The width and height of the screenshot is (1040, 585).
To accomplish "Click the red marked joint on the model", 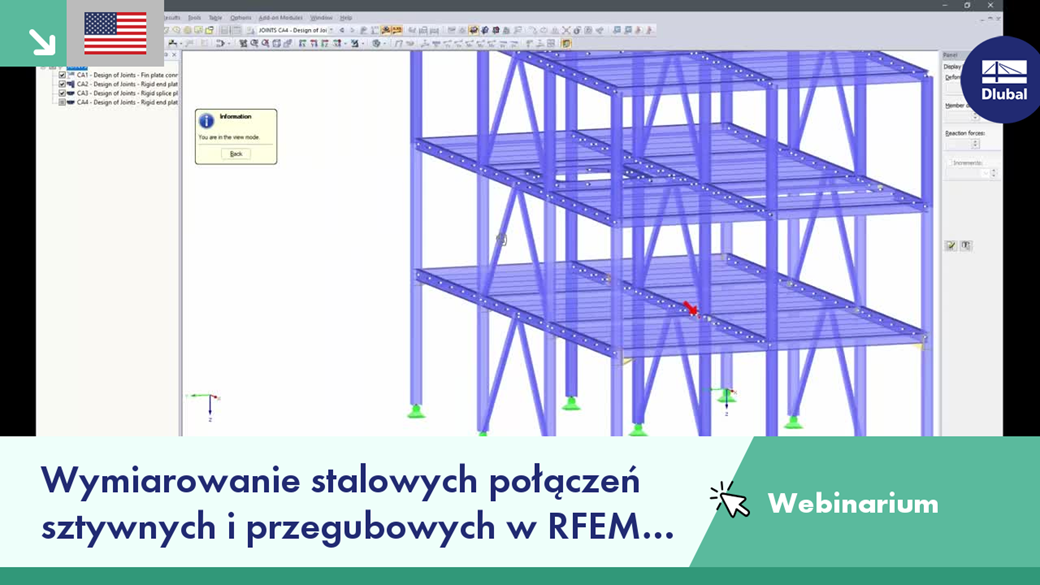I will coord(691,309).
